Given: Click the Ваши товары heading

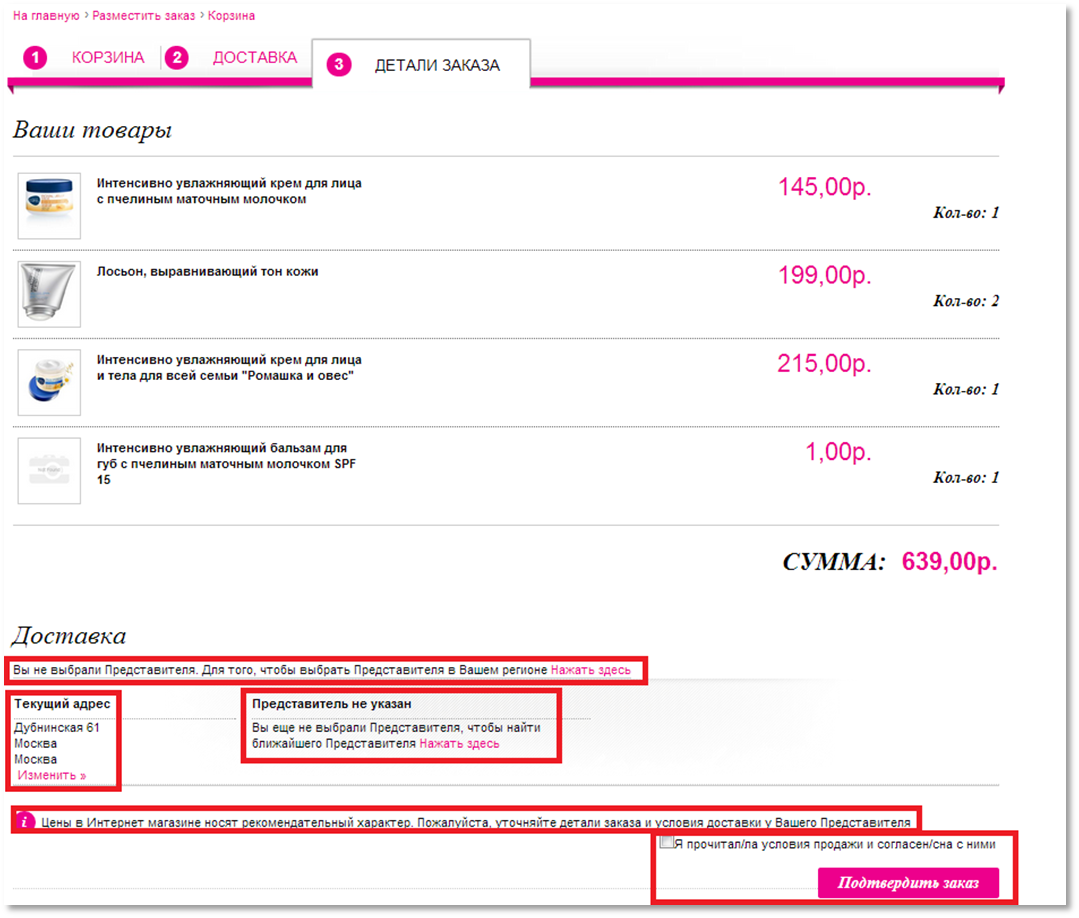Looking at the screenshot, I should point(92,130).
